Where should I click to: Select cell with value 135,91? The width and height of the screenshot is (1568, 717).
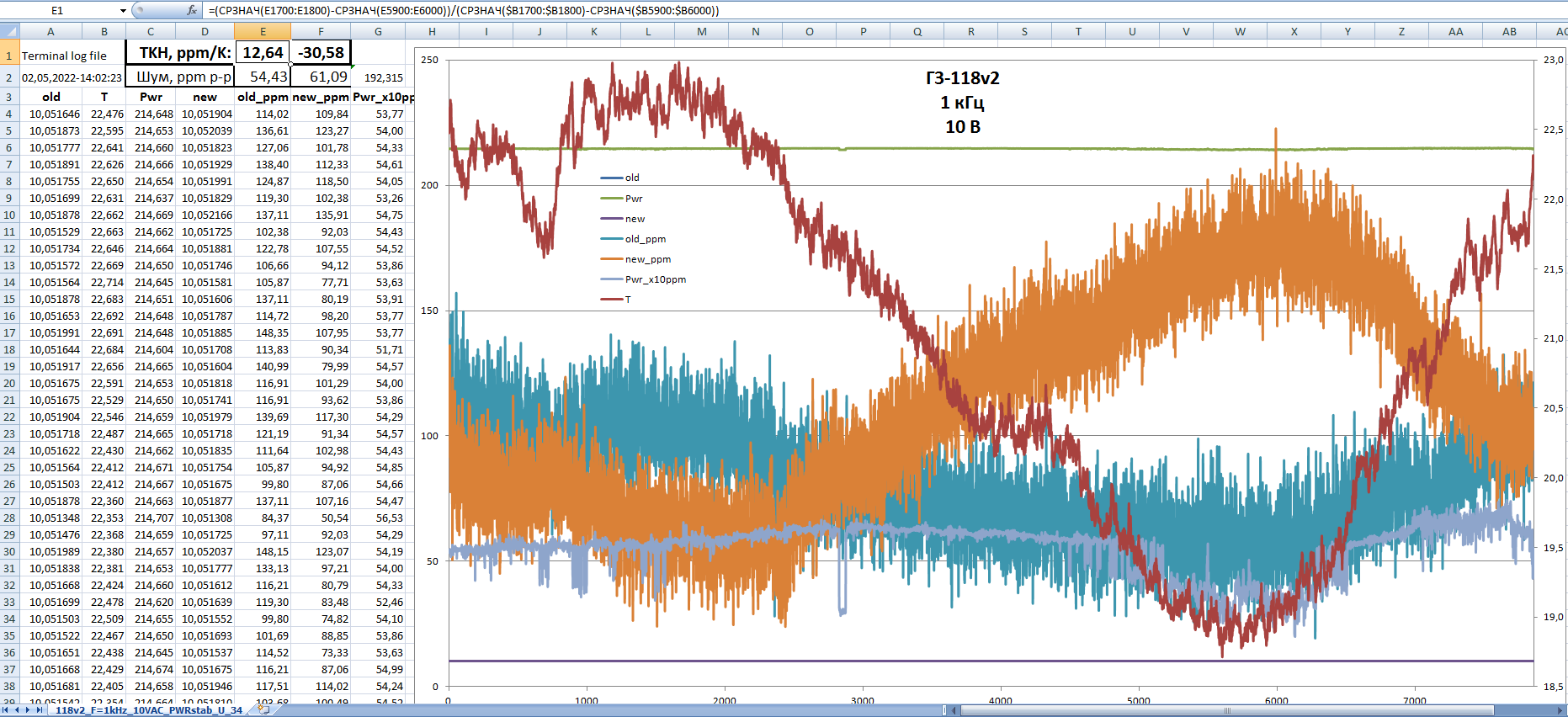coord(321,215)
